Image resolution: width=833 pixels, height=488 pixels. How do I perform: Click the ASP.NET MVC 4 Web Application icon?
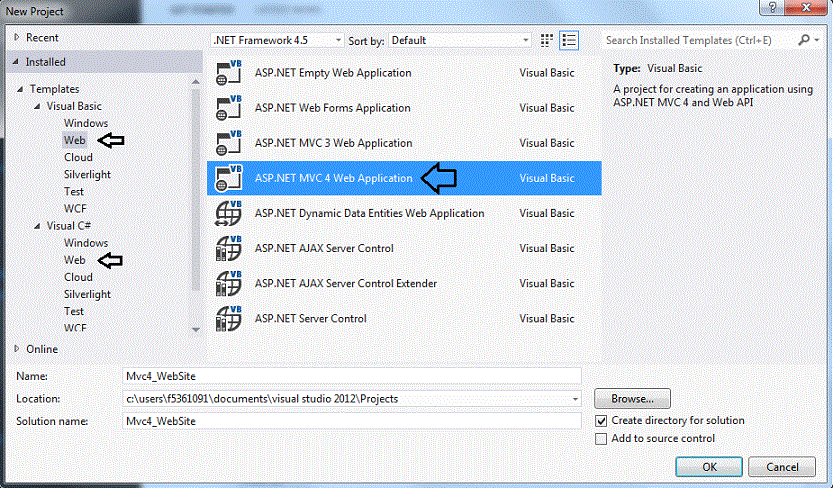pyautogui.click(x=228, y=178)
